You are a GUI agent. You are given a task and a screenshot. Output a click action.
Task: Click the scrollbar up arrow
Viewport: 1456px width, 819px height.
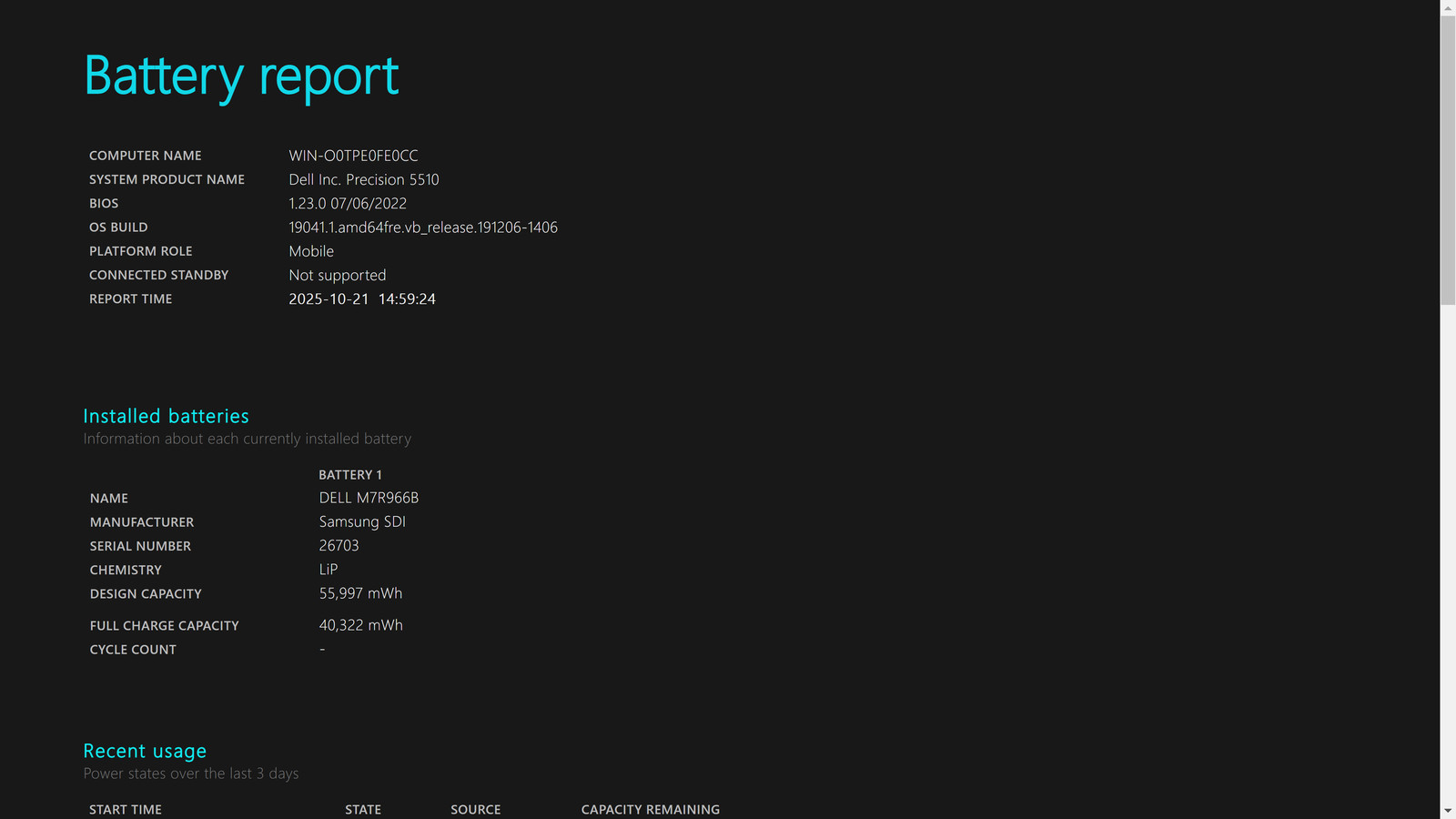[1448, 7]
